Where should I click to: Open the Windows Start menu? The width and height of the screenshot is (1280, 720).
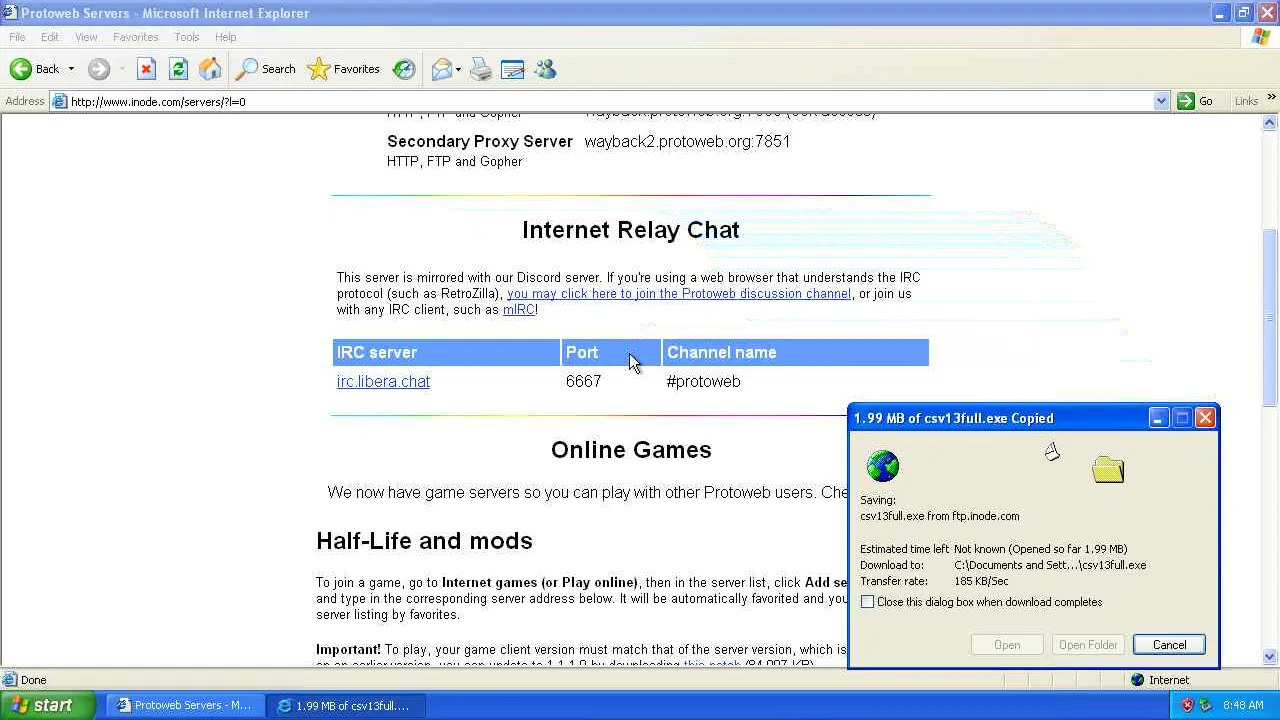click(47, 705)
